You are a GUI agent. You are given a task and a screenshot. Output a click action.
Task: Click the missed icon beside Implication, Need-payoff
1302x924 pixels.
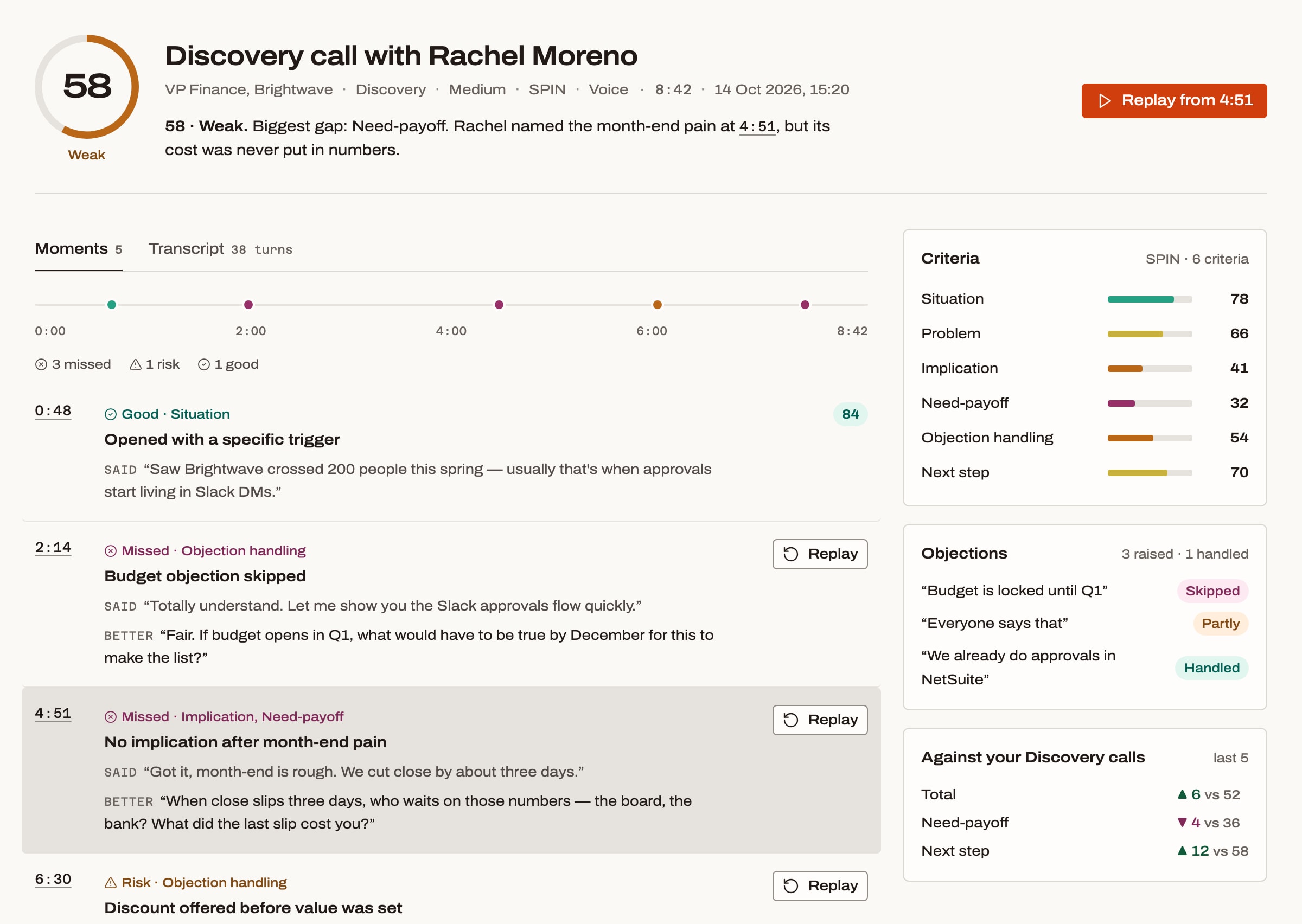coord(111,717)
